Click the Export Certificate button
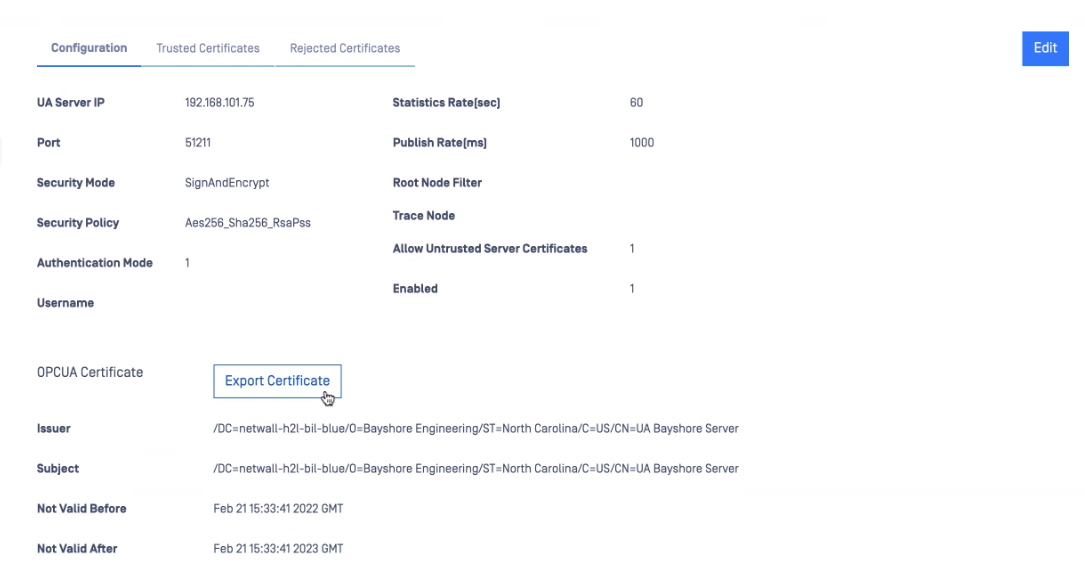1085x580 pixels. pyautogui.click(x=277, y=381)
